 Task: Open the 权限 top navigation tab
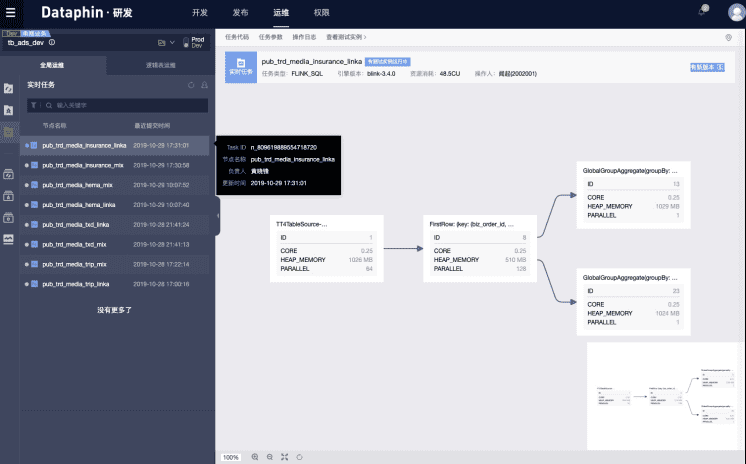click(x=322, y=12)
